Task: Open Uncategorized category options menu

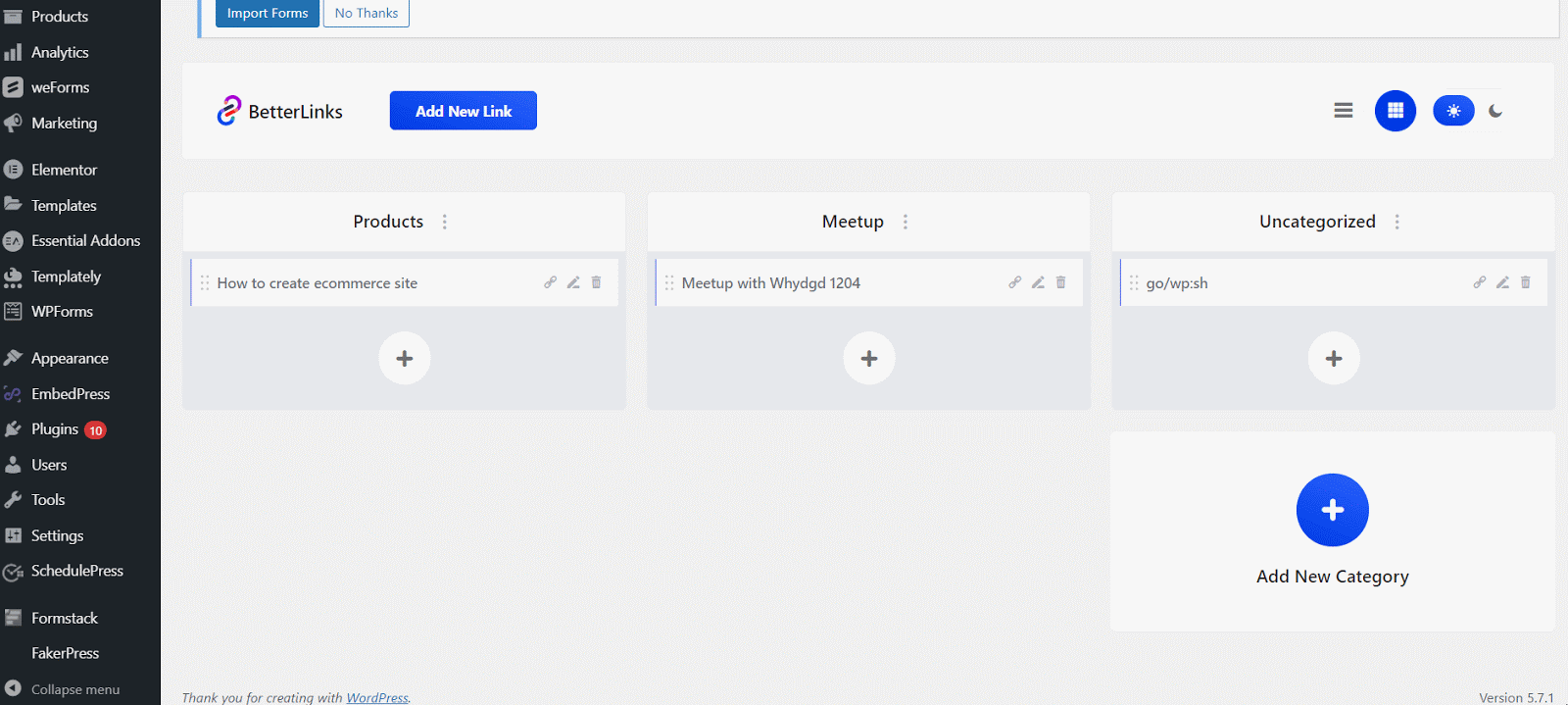Action: point(1397,222)
